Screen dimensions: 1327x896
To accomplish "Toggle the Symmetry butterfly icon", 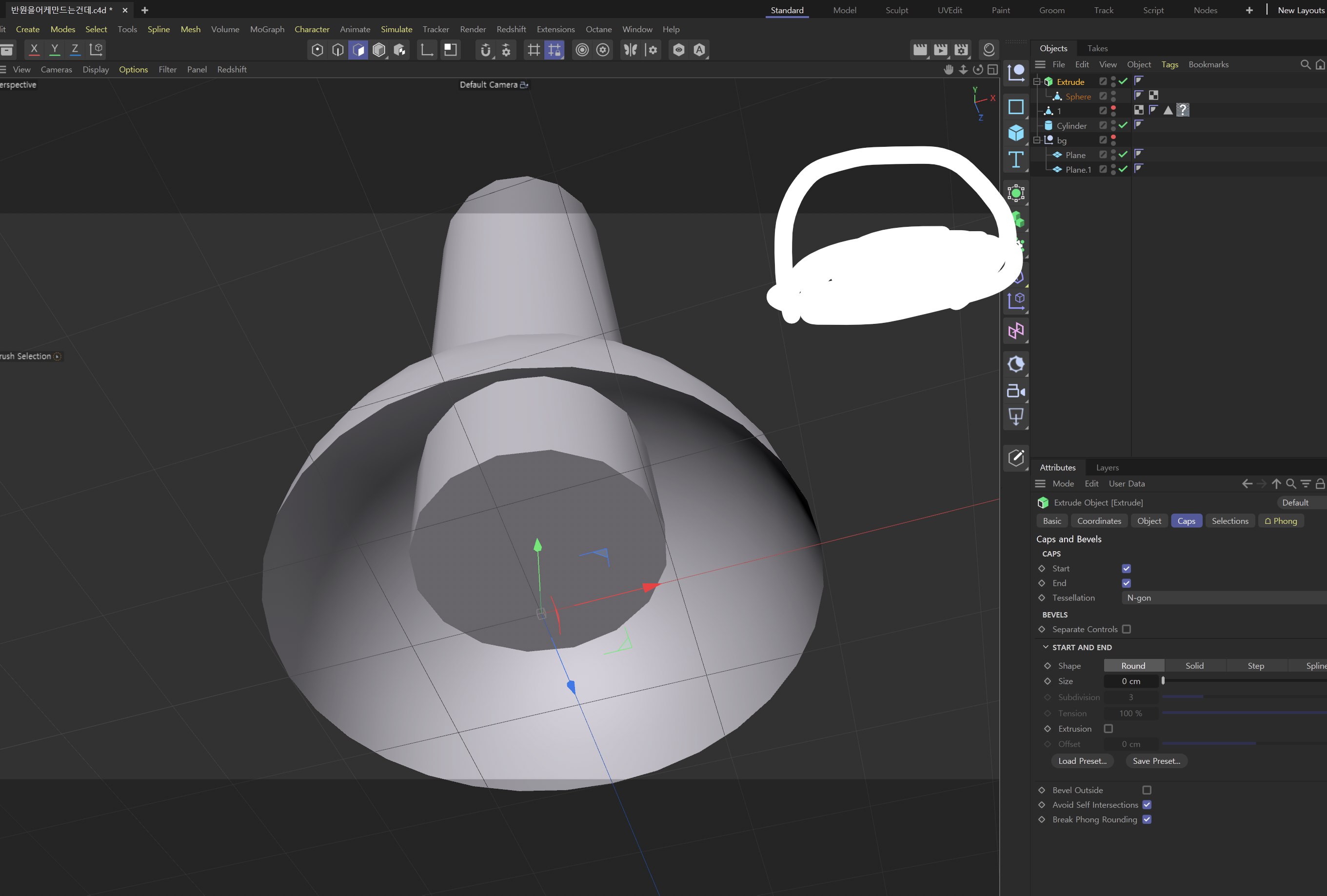I will tap(630, 50).
